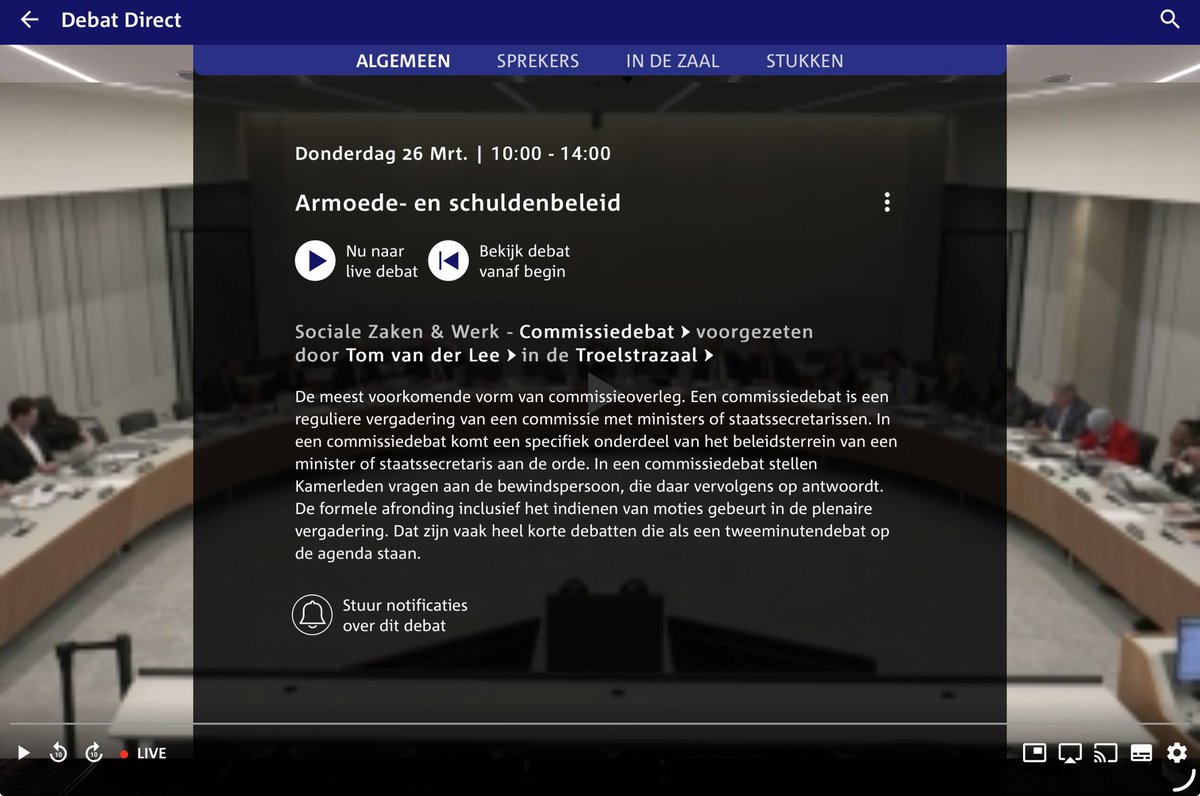Jump to LIVE indicator
Screen dimensions: 1200x796
(x=143, y=753)
